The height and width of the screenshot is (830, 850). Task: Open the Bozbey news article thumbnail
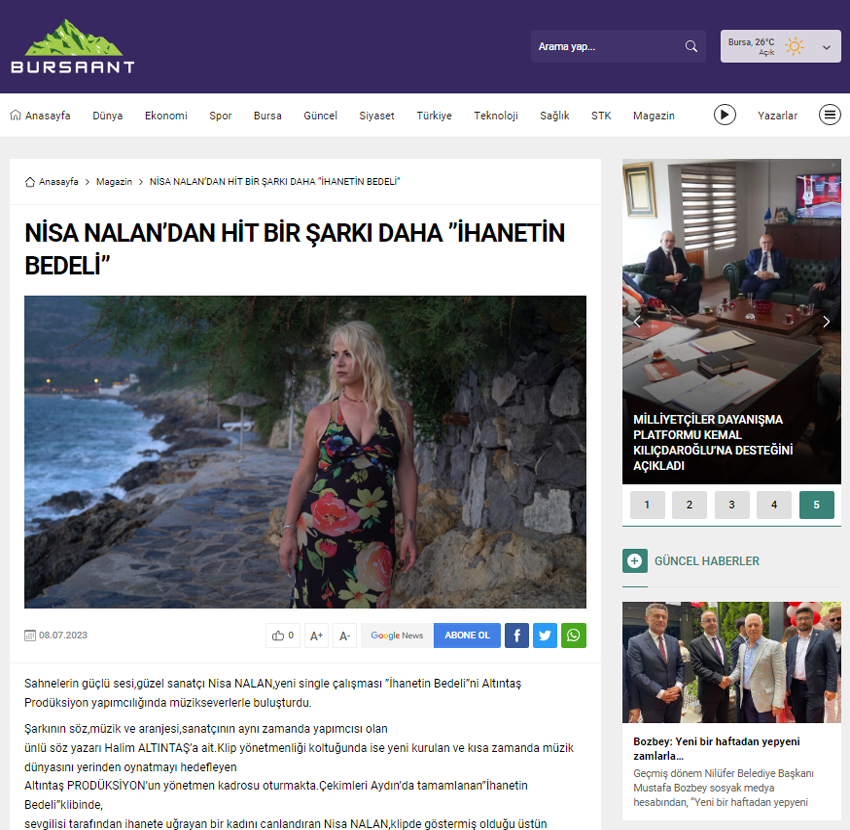pos(731,662)
